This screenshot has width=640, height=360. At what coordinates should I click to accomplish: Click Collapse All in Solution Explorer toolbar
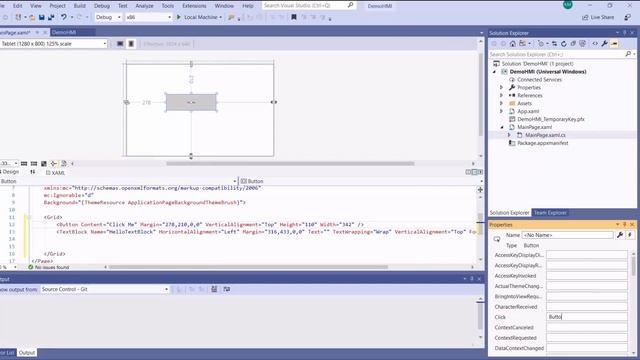573,44
